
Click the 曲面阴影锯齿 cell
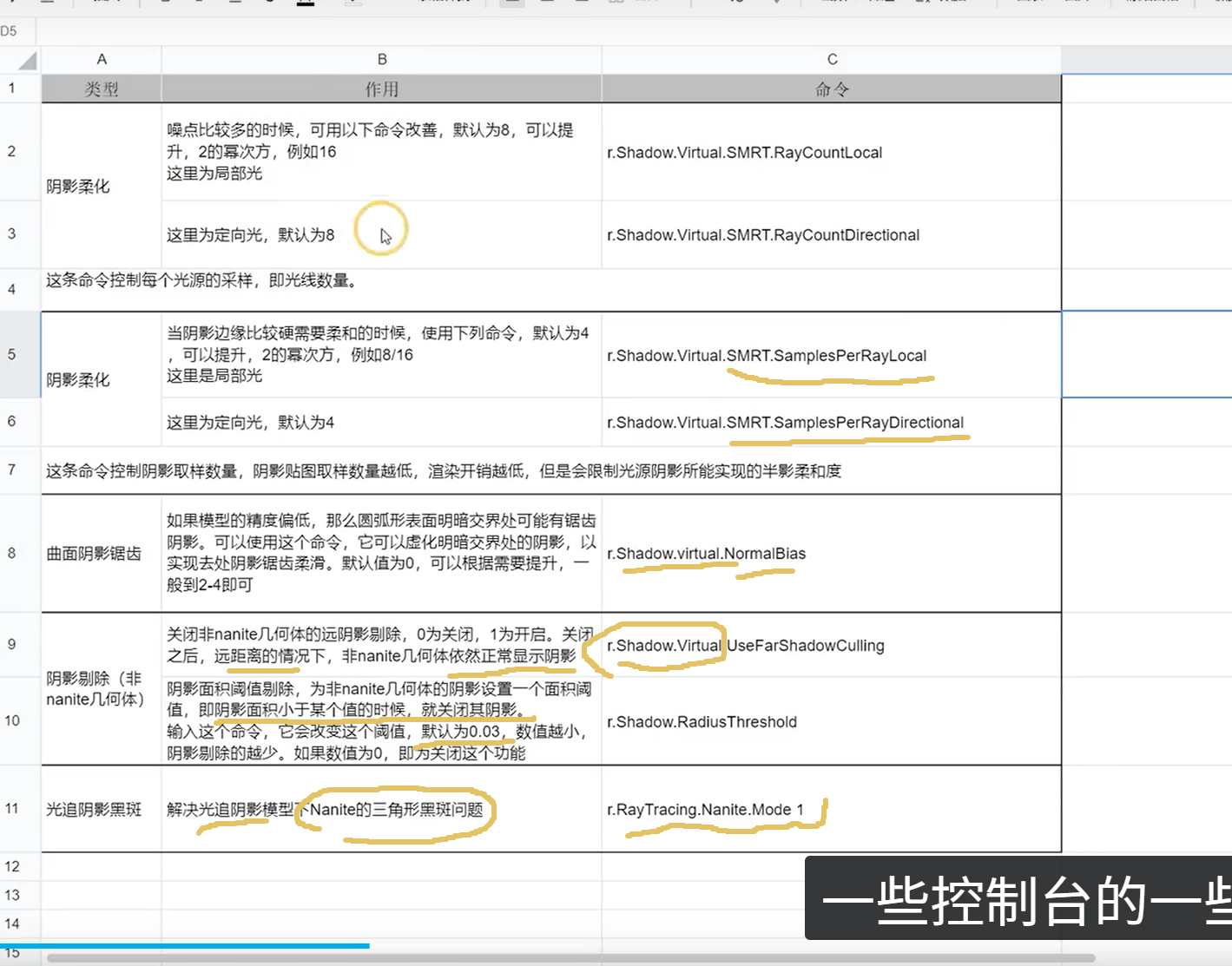pyautogui.click(x=102, y=553)
